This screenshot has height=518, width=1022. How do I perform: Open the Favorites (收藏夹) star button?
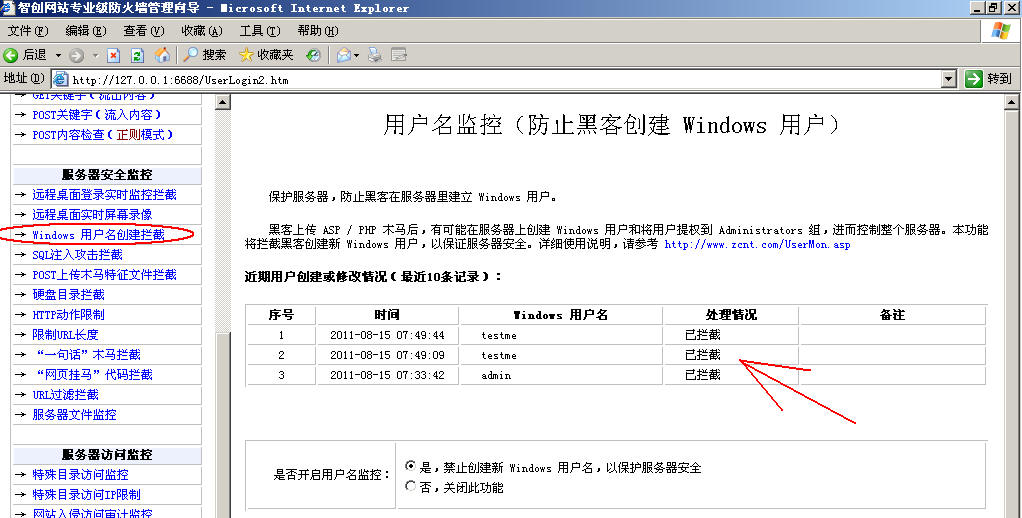click(266, 55)
